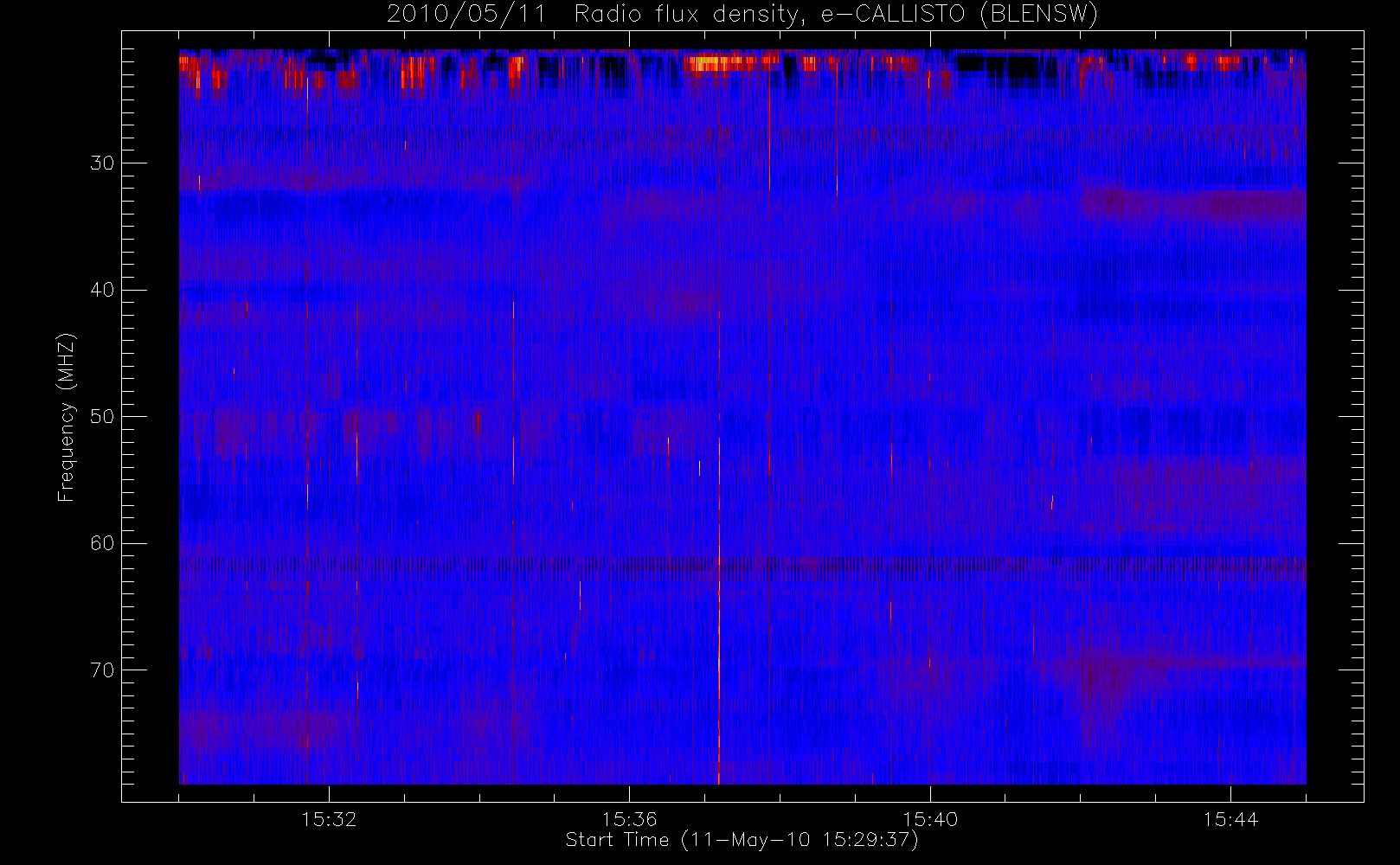This screenshot has width=1400, height=865.
Task: Click the 15:36 time tick label
Action: click(x=630, y=818)
